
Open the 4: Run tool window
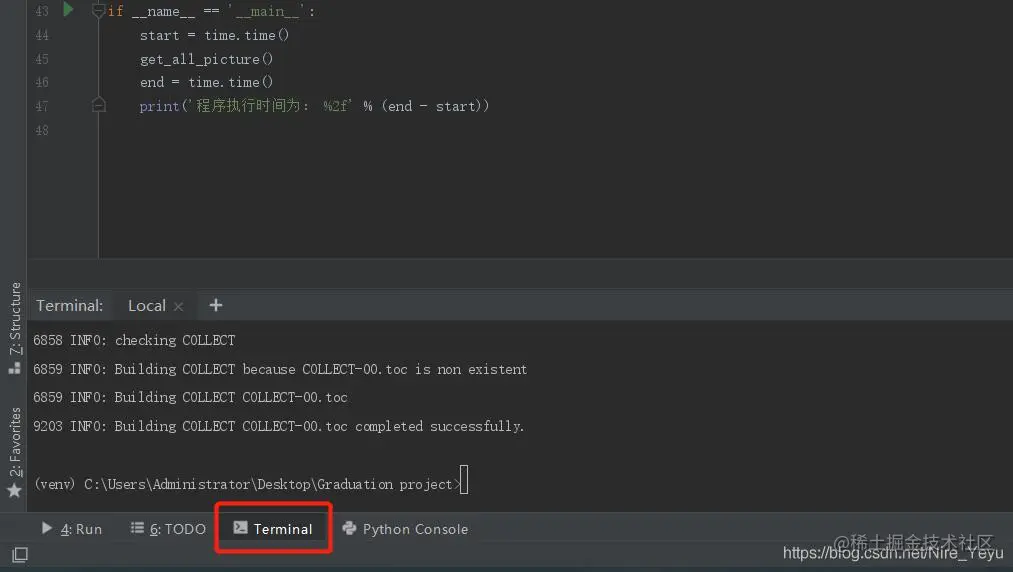tap(72, 529)
